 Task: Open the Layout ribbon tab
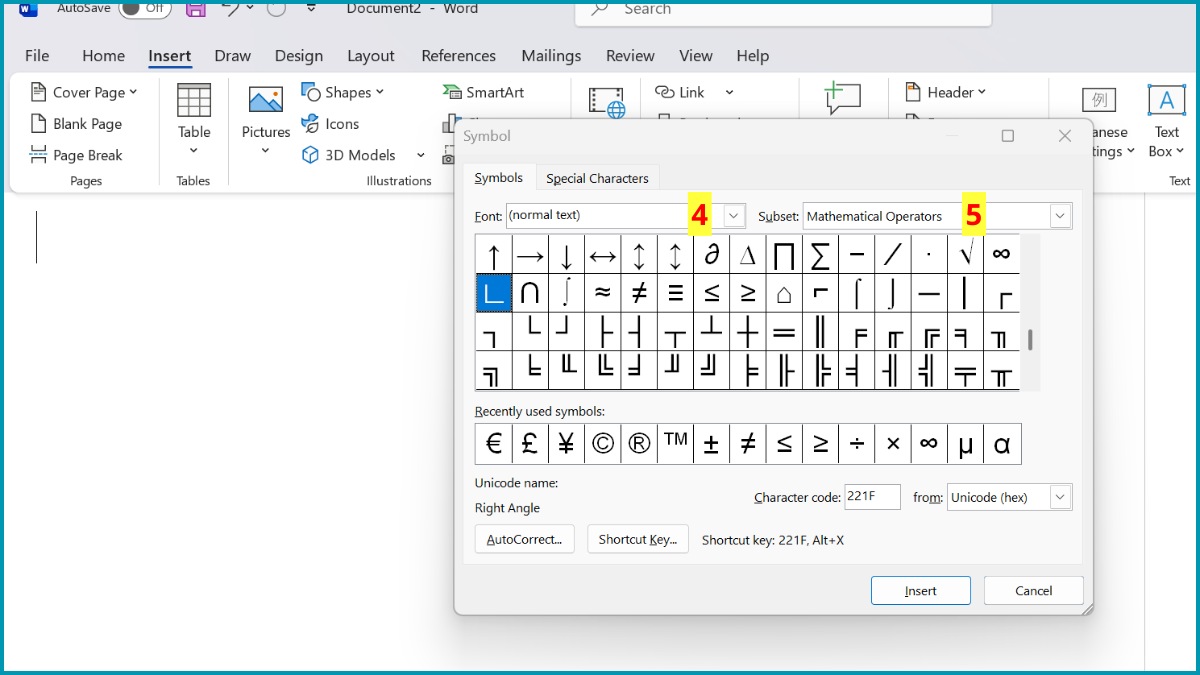tap(371, 56)
